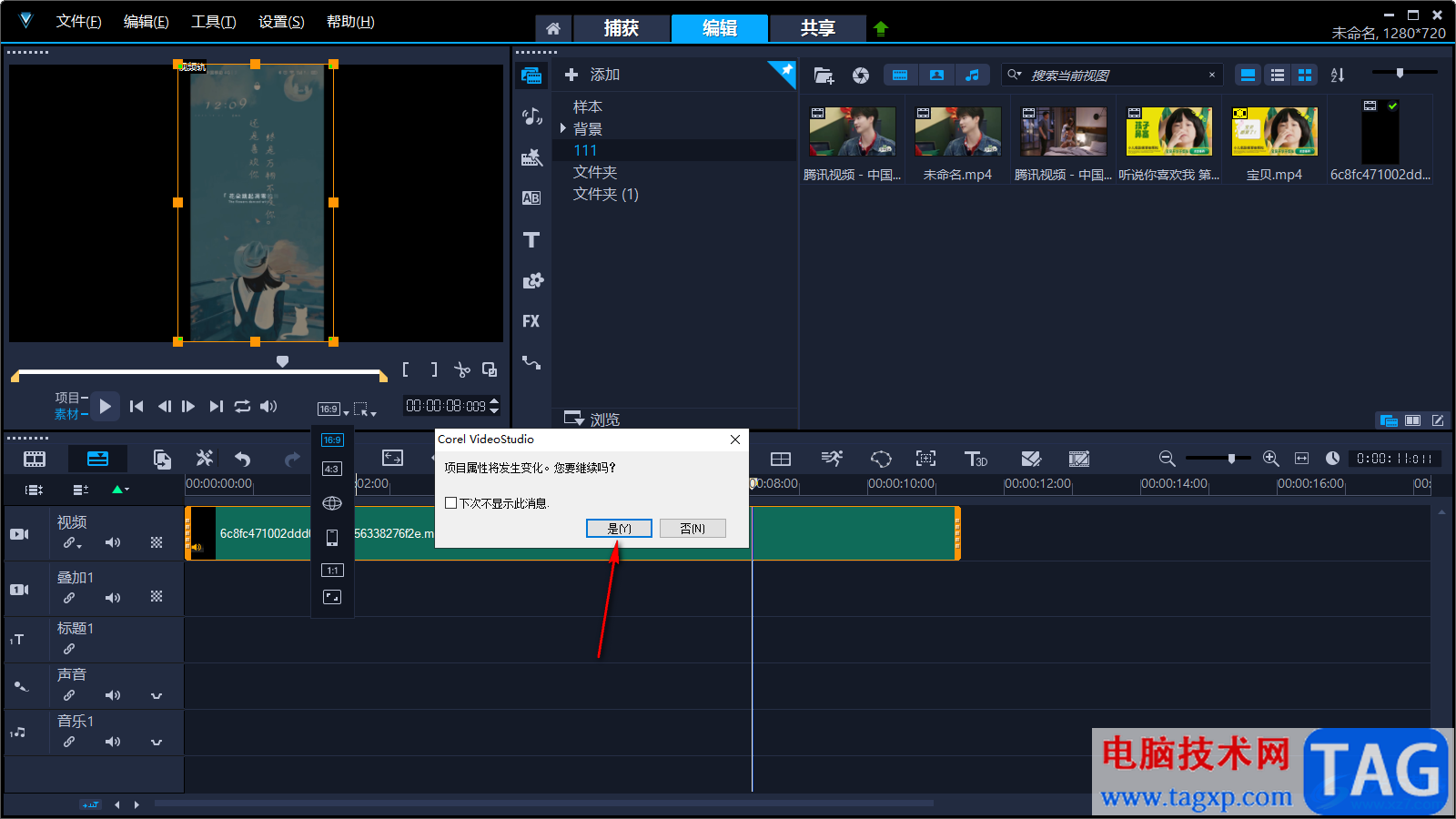Select the 样本 library folder
The width and height of the screenshot is (1456, 819).
588,106
